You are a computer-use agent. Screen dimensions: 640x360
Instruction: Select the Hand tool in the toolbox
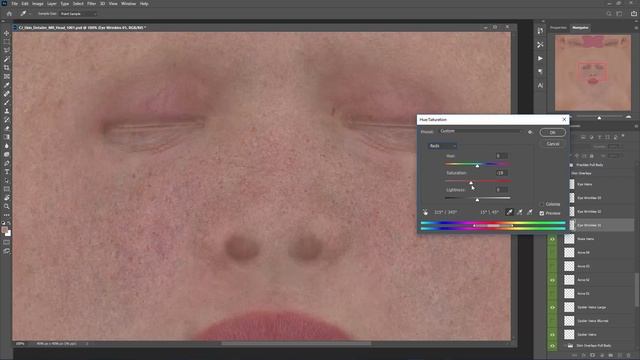click(7, 198)
